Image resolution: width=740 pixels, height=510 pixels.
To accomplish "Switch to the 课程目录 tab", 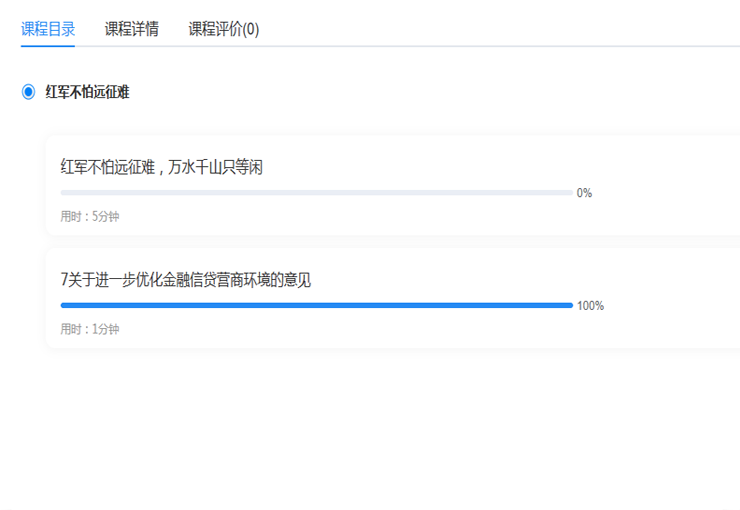I will click(48, 29).
